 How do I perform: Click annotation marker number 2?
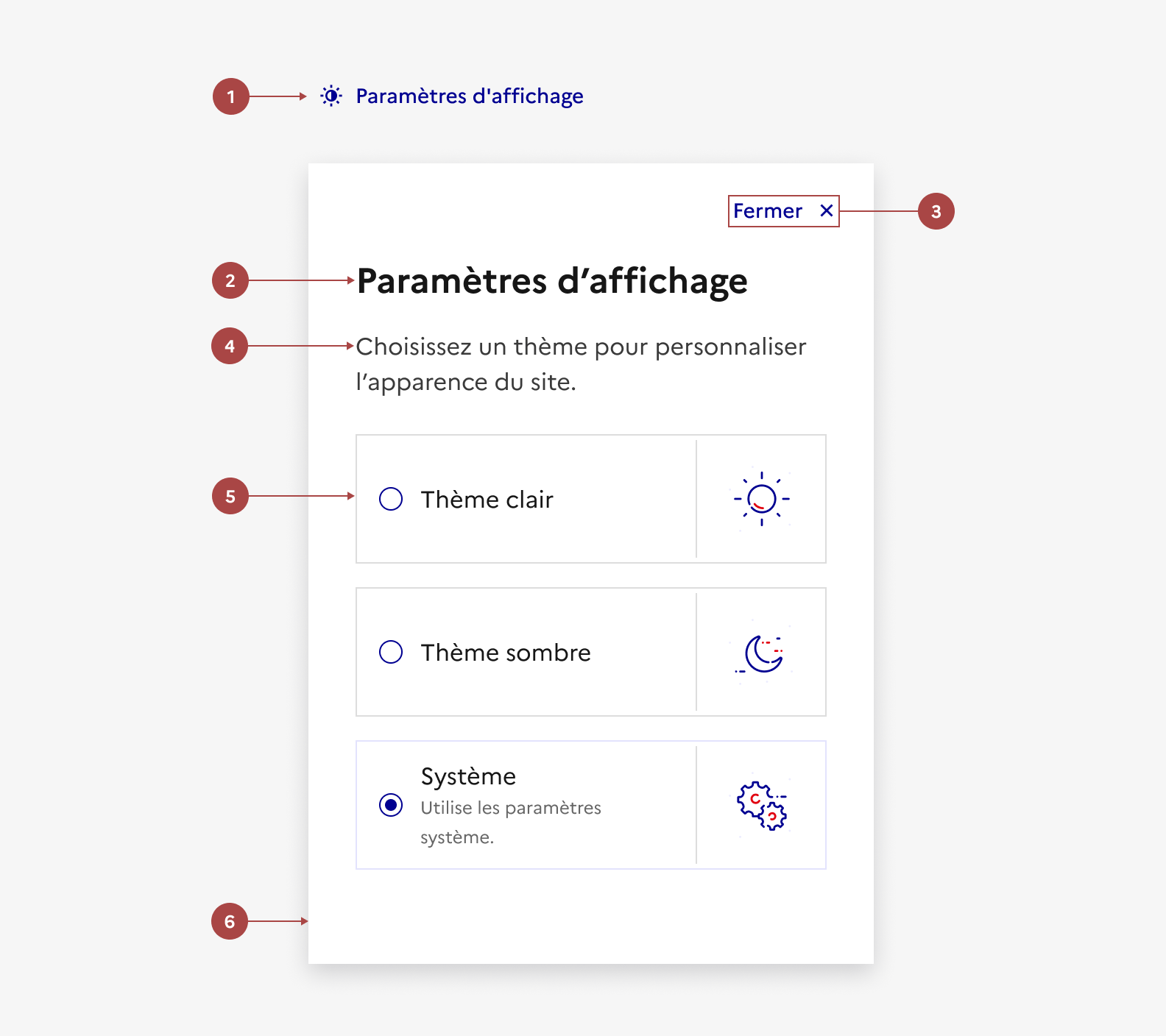(230, 280)
